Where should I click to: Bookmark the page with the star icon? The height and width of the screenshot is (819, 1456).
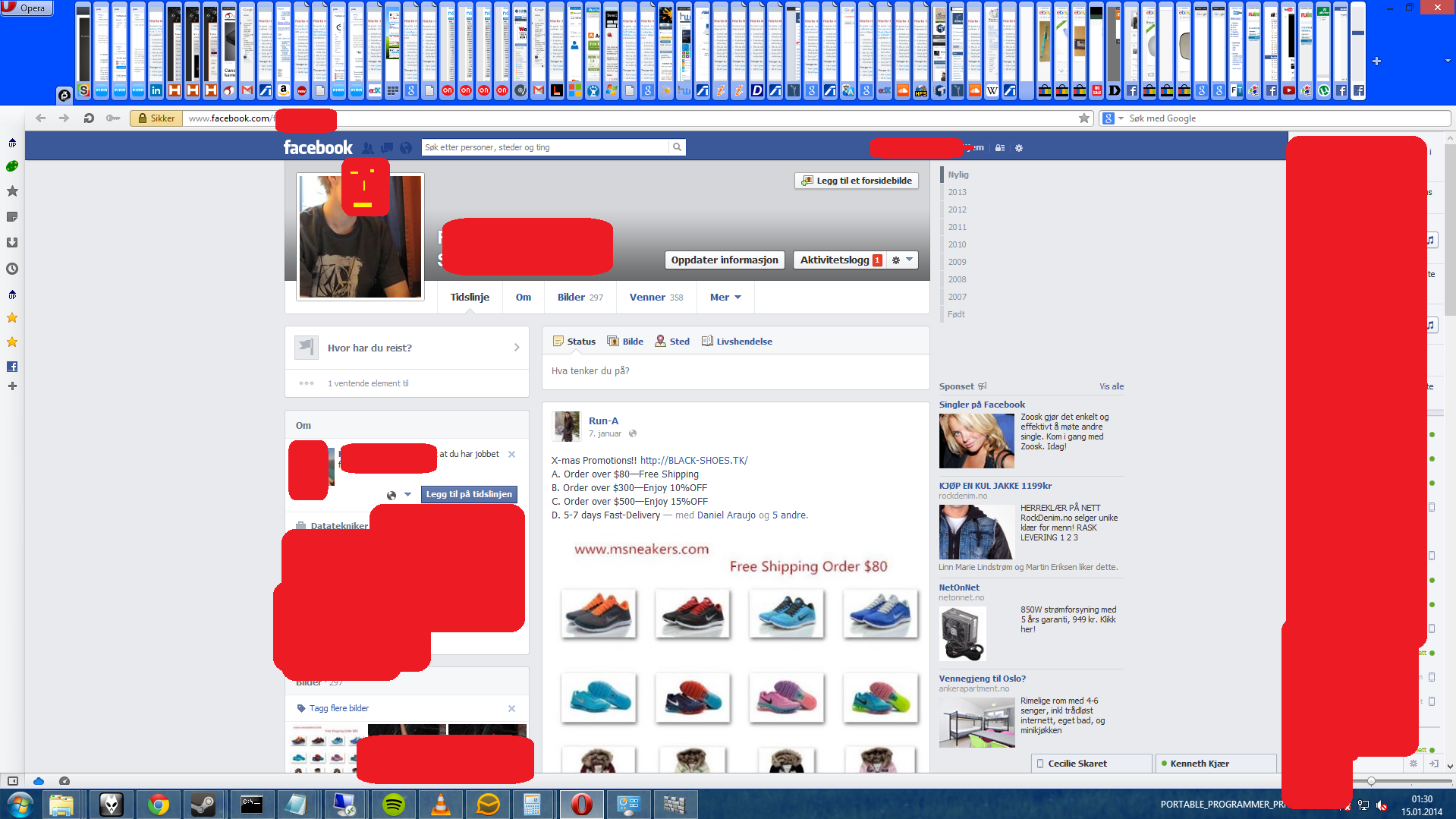click(x=1084, y=118)
